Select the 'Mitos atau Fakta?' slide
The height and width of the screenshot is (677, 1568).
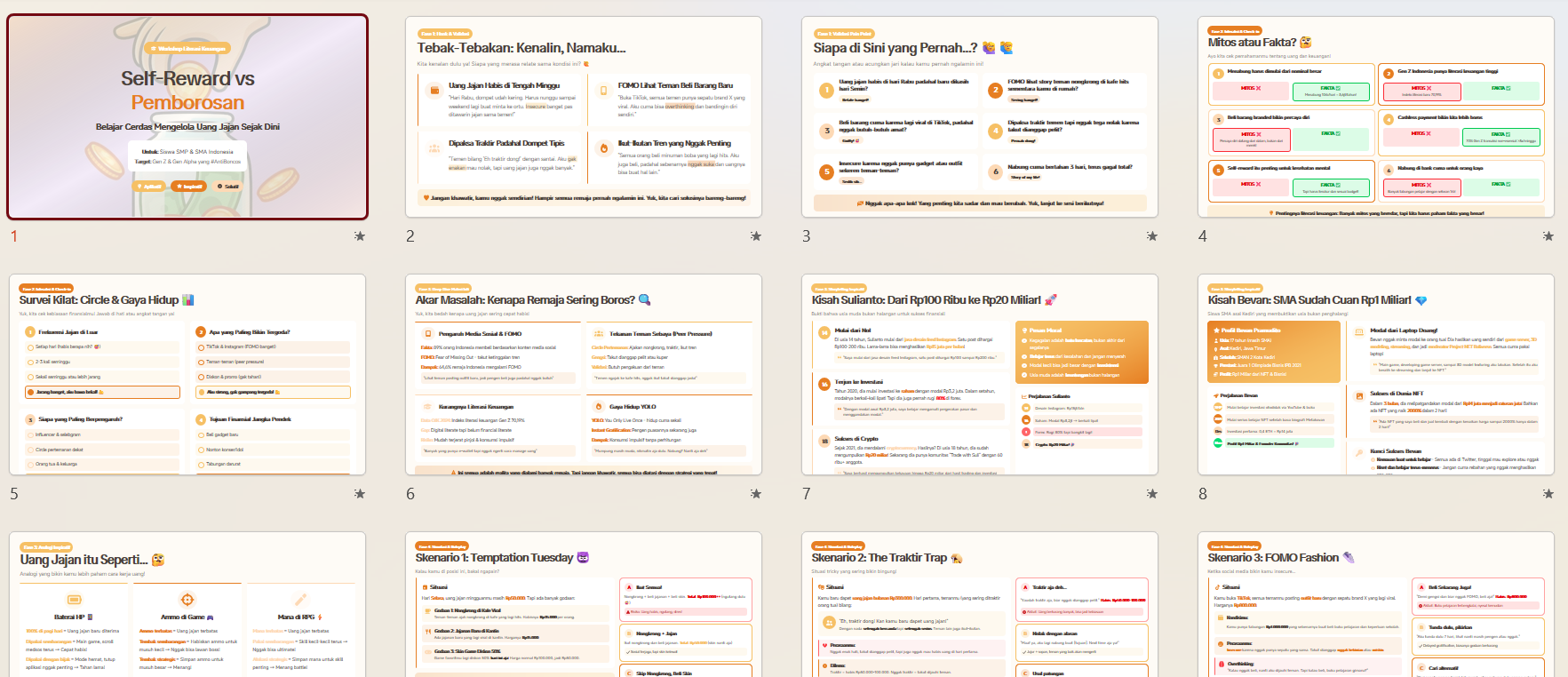tap(1376, 116)
